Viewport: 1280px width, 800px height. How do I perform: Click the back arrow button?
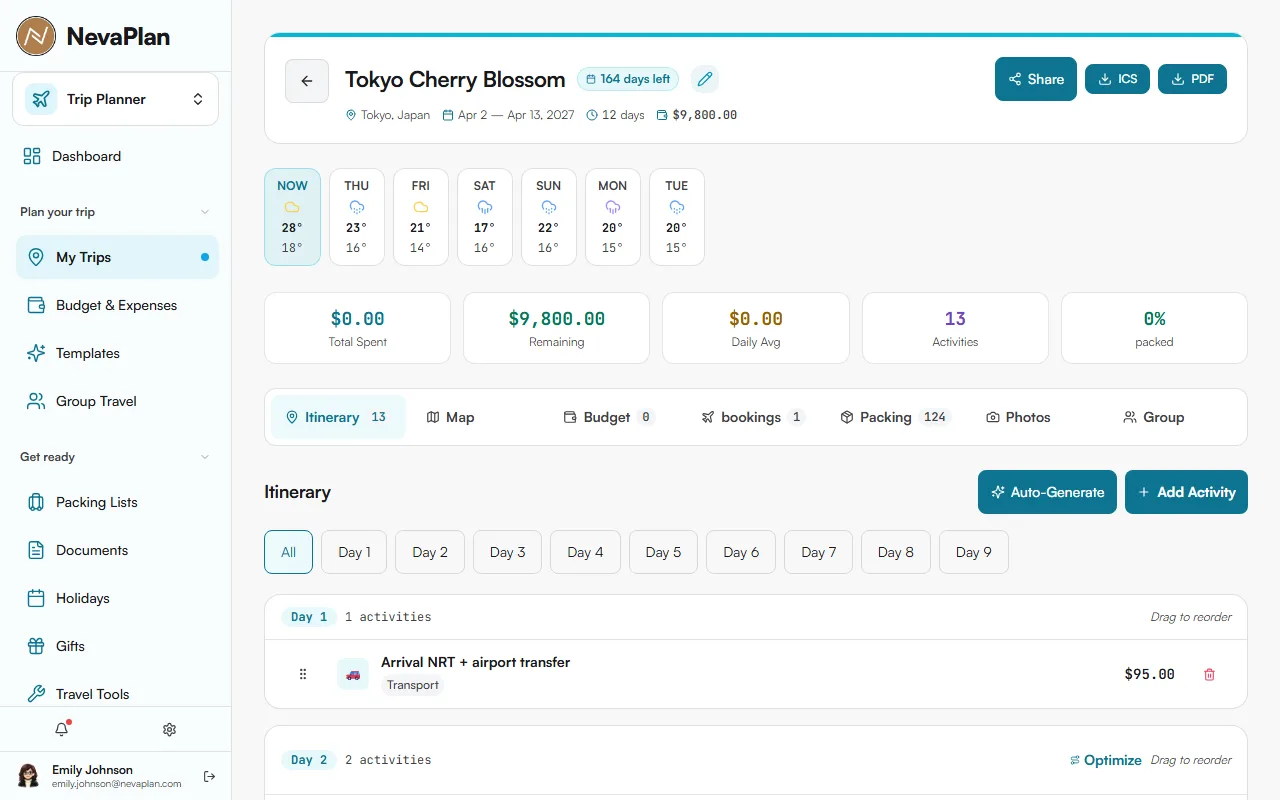[x=307, y=81]
